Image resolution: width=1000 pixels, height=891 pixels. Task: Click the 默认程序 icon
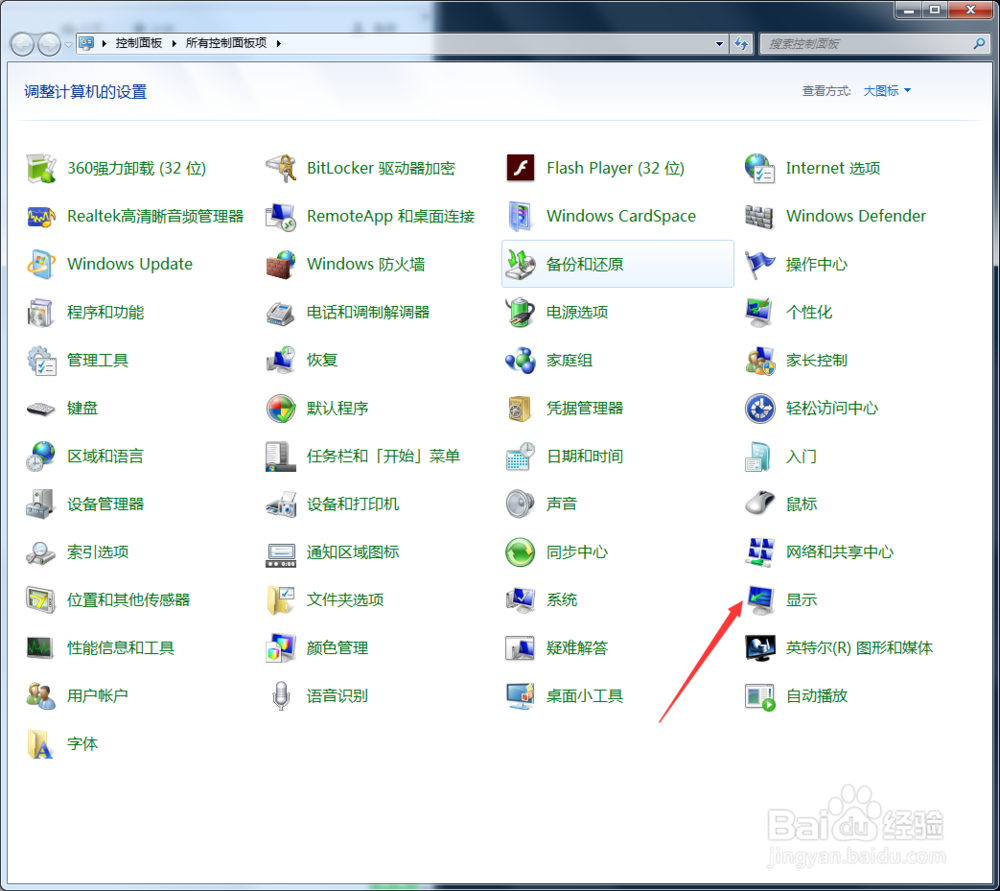[x=281, y=408]
